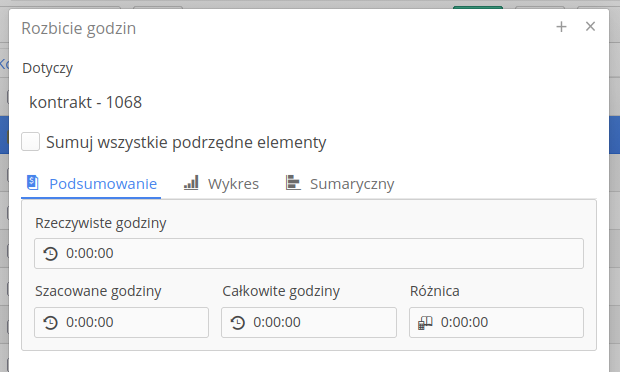Switch to the Podsumowanie tab
Screen dimensions: 620x372
(x=91, y=184)
